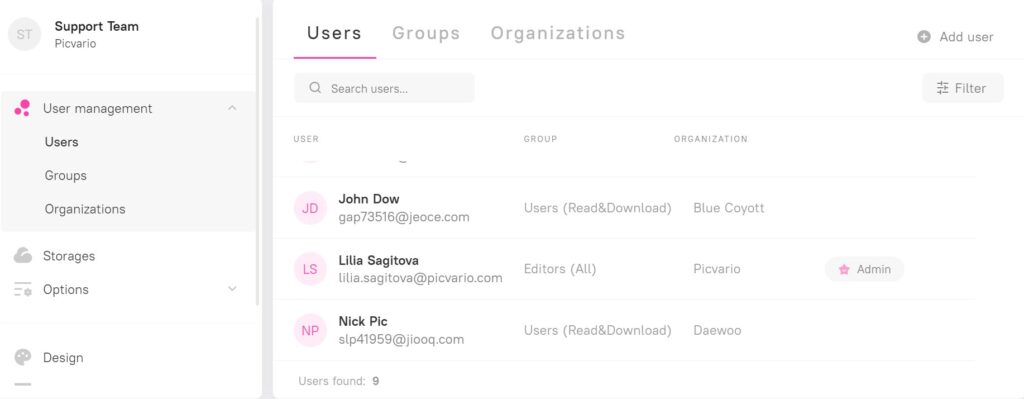Open Organizations in the sidebar
1024x399 pixels.
pos(85,210)
